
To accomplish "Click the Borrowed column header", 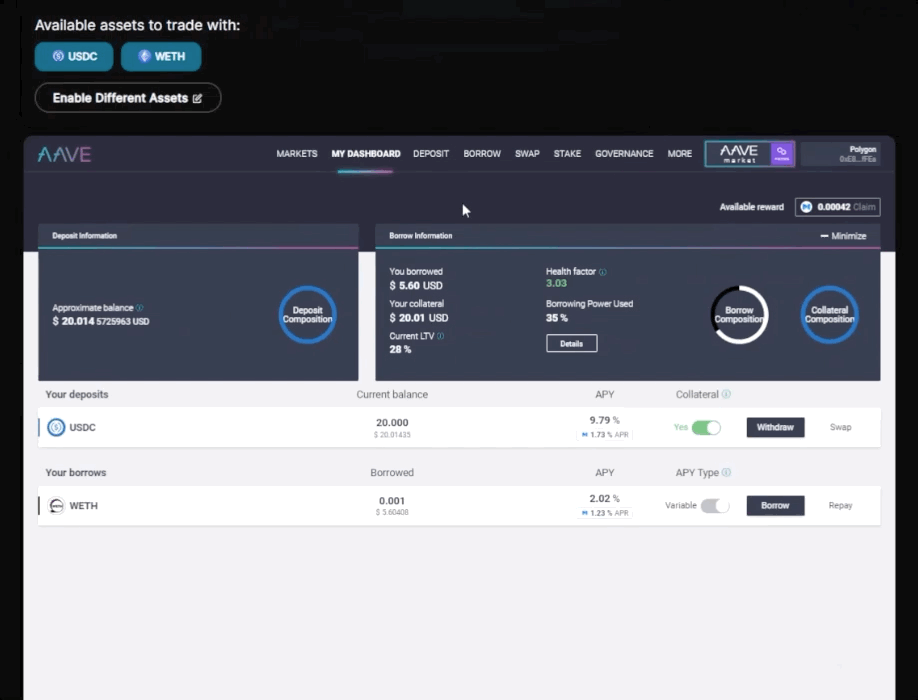I will click(392, 473).
